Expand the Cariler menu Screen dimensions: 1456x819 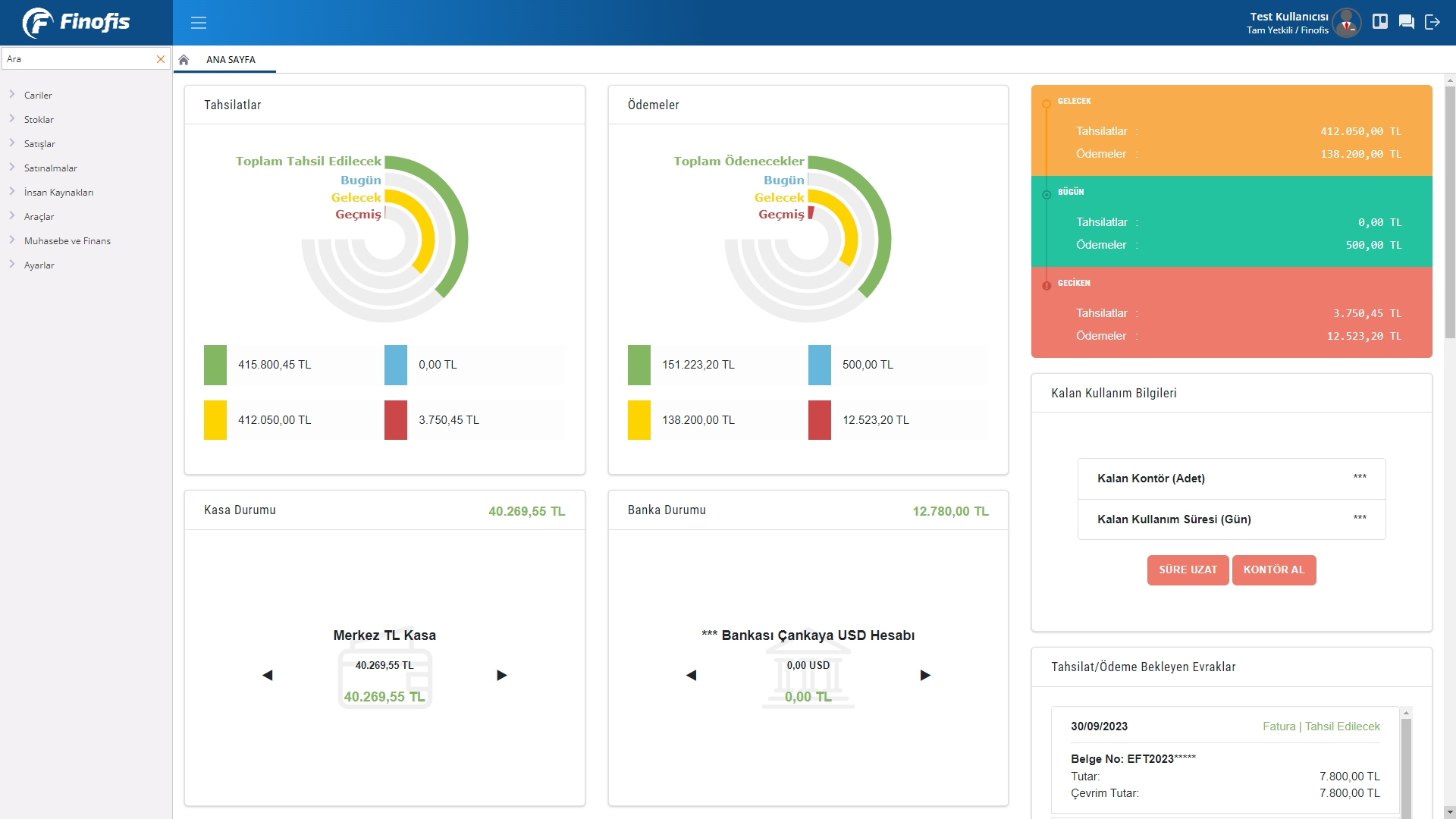[38, 96]
